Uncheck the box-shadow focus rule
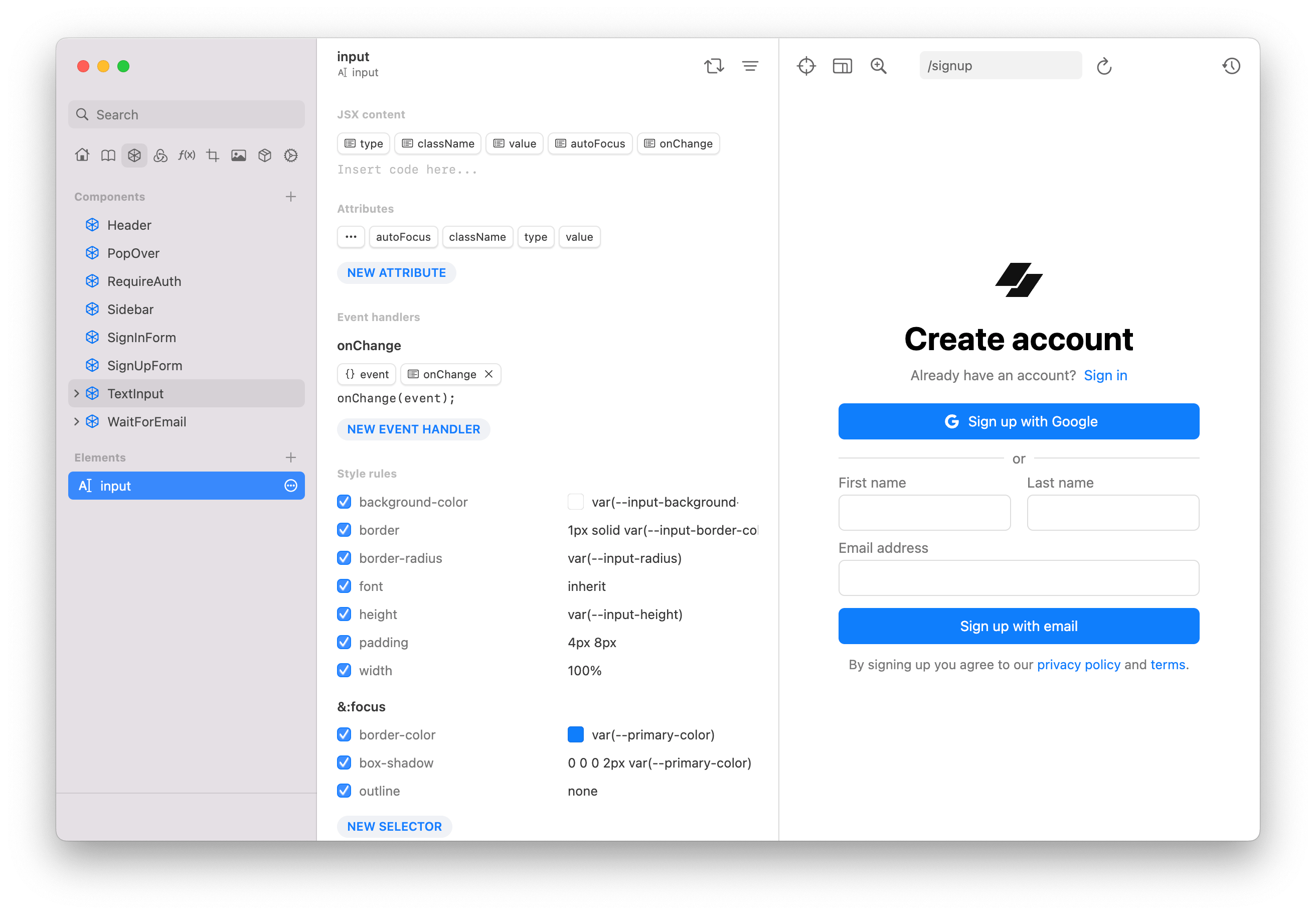 coord(344,763)
